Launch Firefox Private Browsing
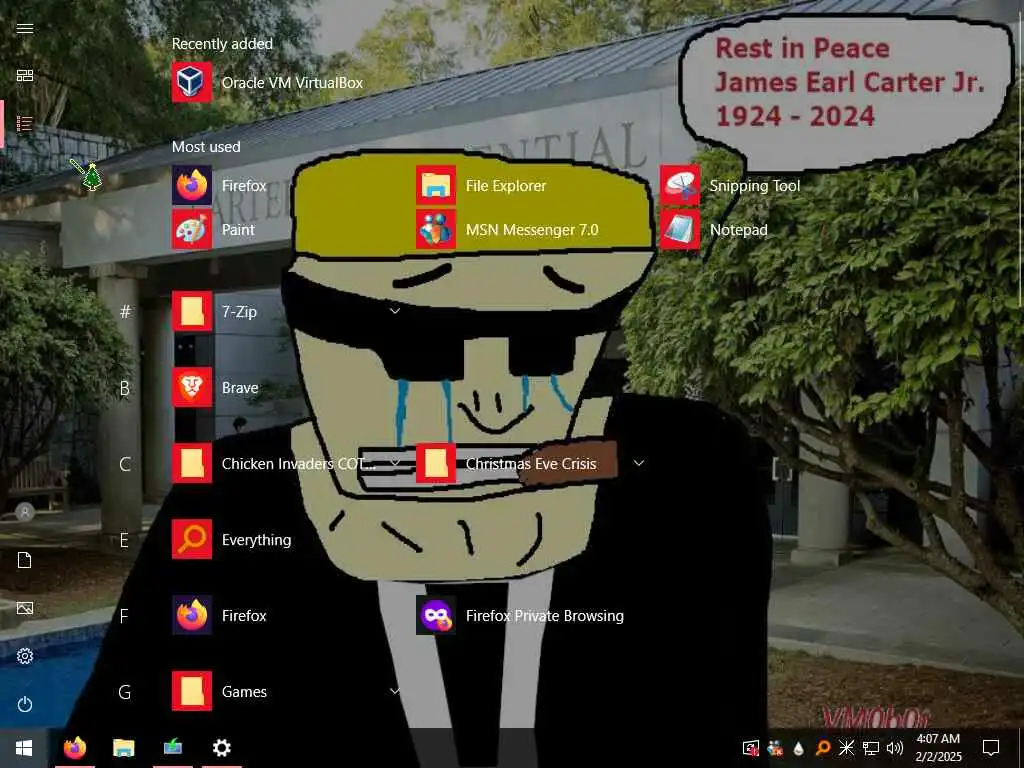1024x768 pixels. point(520,615)
